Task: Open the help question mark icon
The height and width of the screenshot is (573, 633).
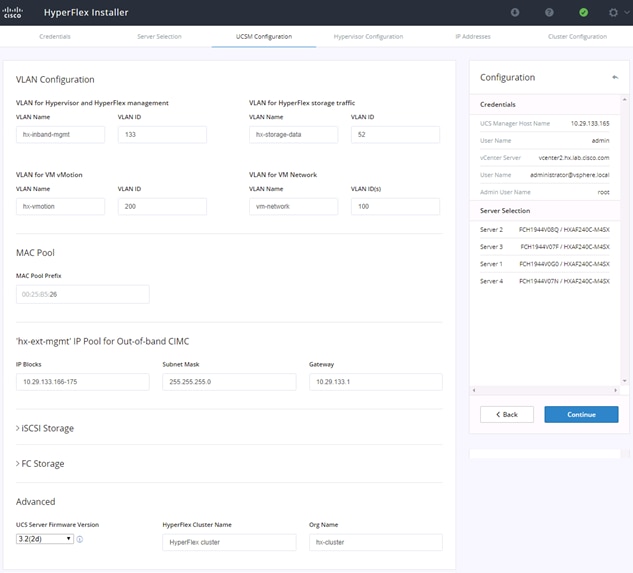Action: tap(549, 13)
